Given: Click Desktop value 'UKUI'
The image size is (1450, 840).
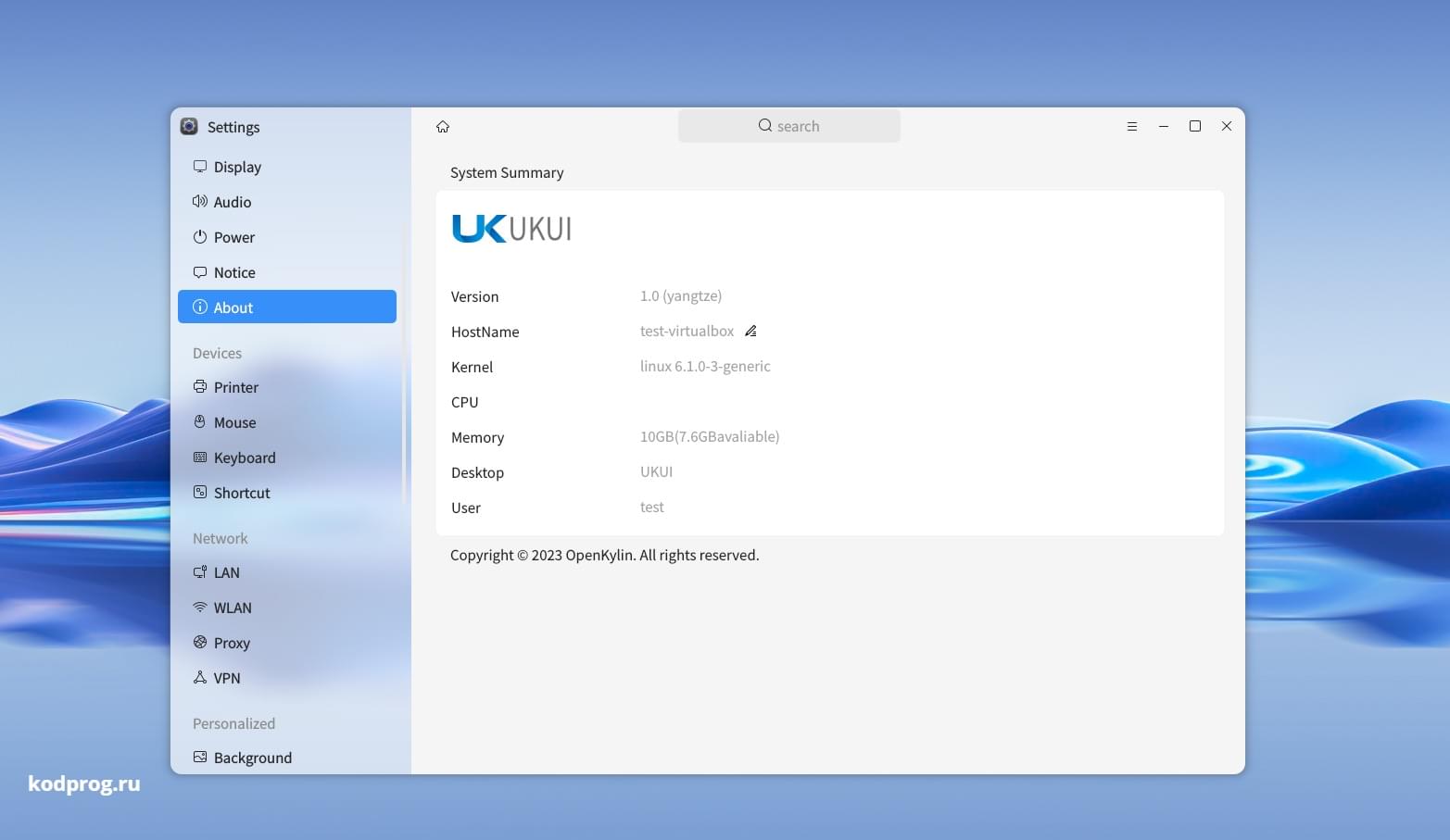Looking at the screenshot, I should pyautogui.click(x=656, y=472).
